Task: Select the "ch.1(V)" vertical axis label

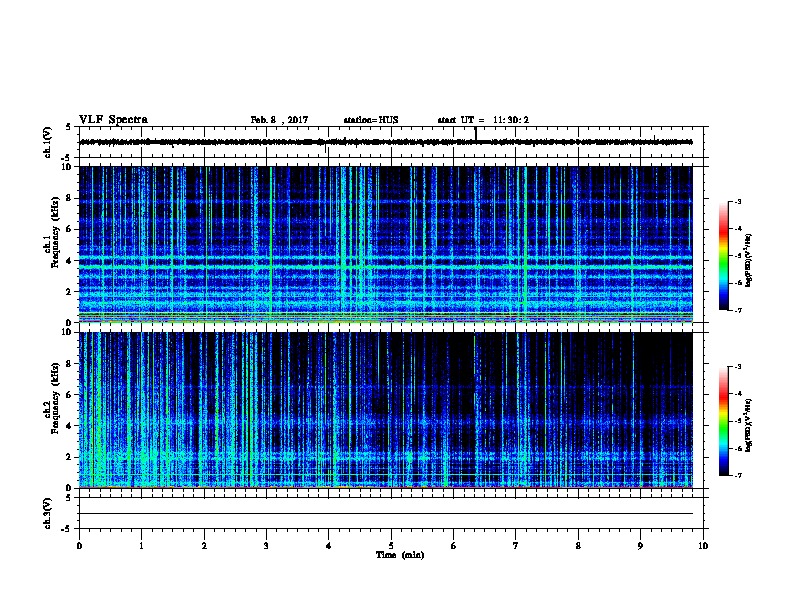Action: (x=47, y=142)
